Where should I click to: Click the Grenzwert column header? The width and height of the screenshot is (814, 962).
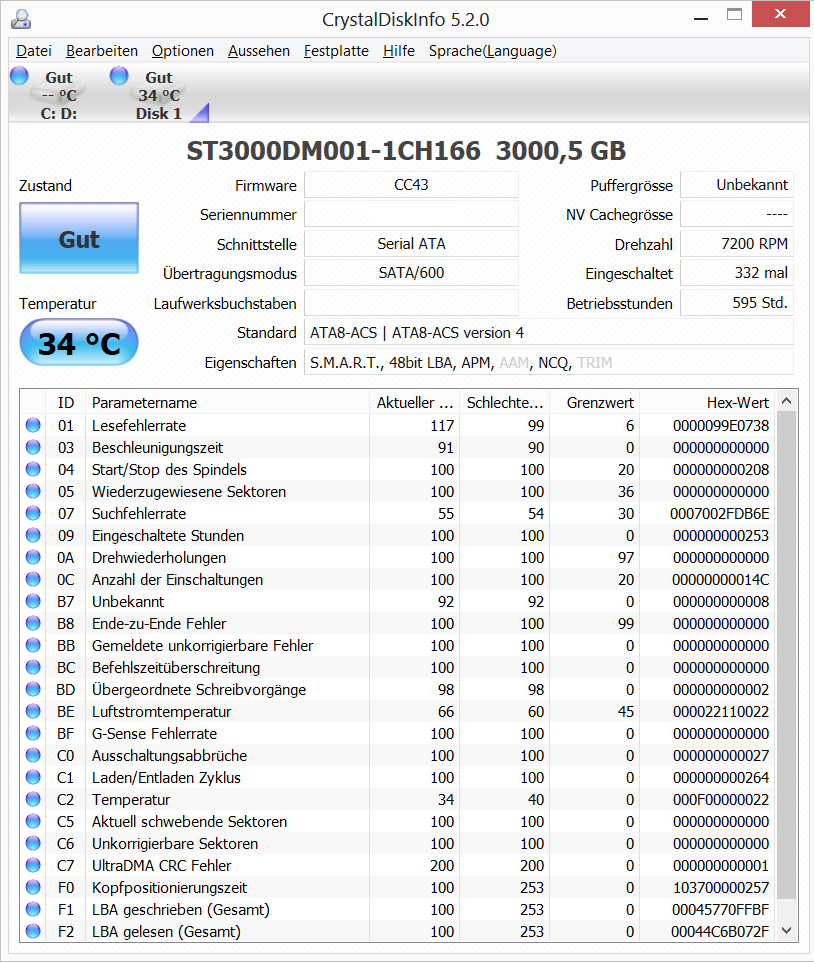594,402
